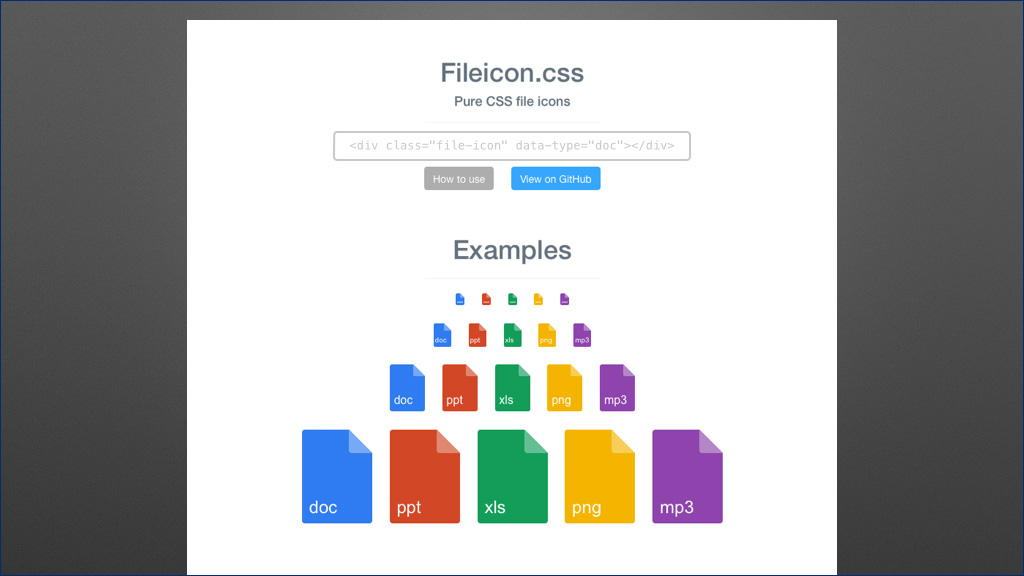Click the largest blue doc file icon
The height and width of the screenshot is (576, 1024).
337,476
